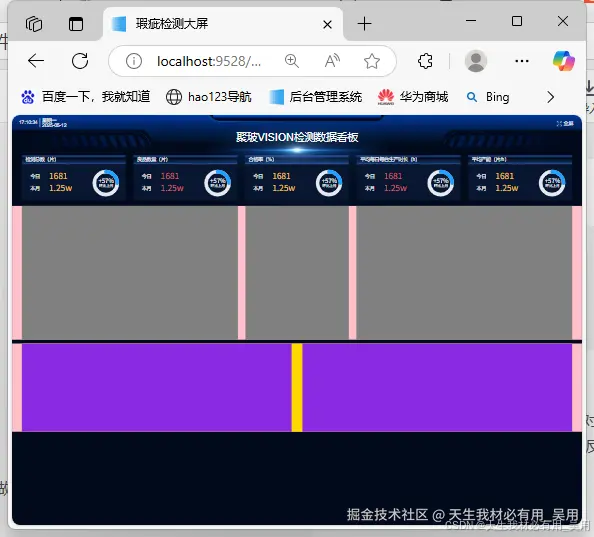Go back to previous page

36,61
